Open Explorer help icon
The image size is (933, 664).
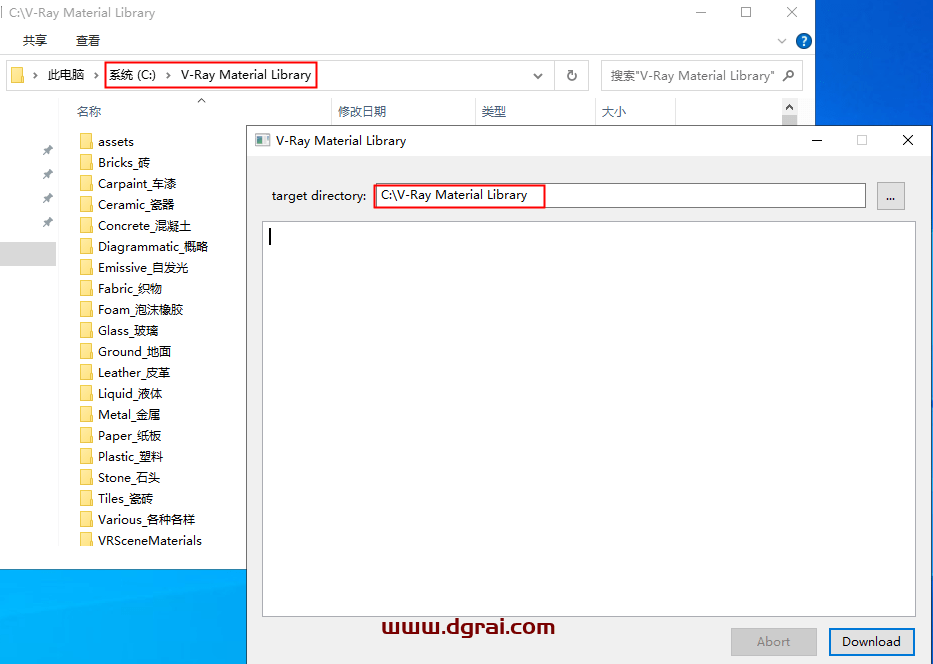[804, 41]
